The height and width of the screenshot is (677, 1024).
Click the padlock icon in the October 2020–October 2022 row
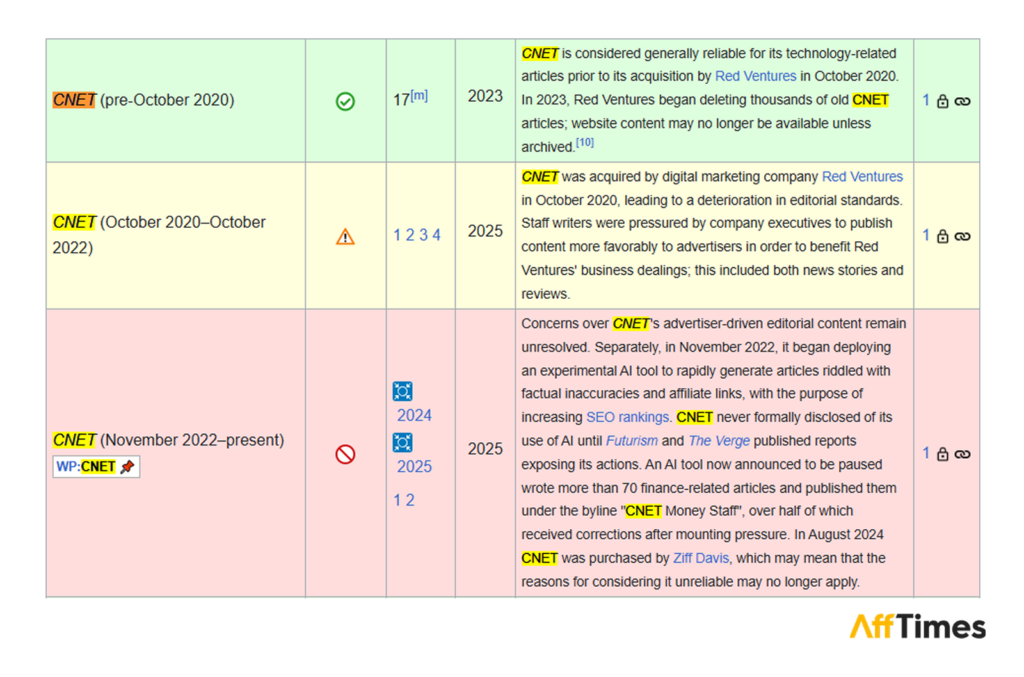click(x=942, y=236)
